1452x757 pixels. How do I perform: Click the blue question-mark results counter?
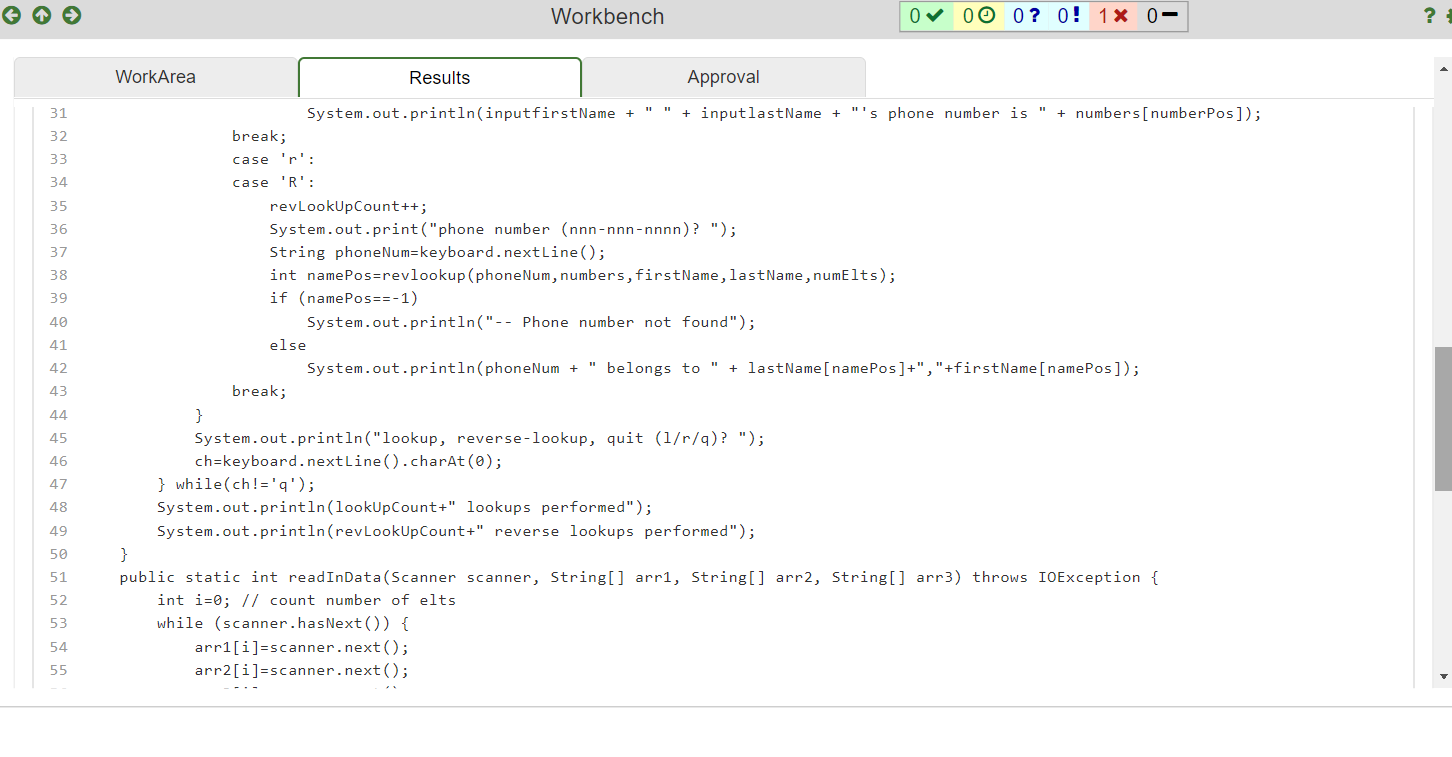1028,15
